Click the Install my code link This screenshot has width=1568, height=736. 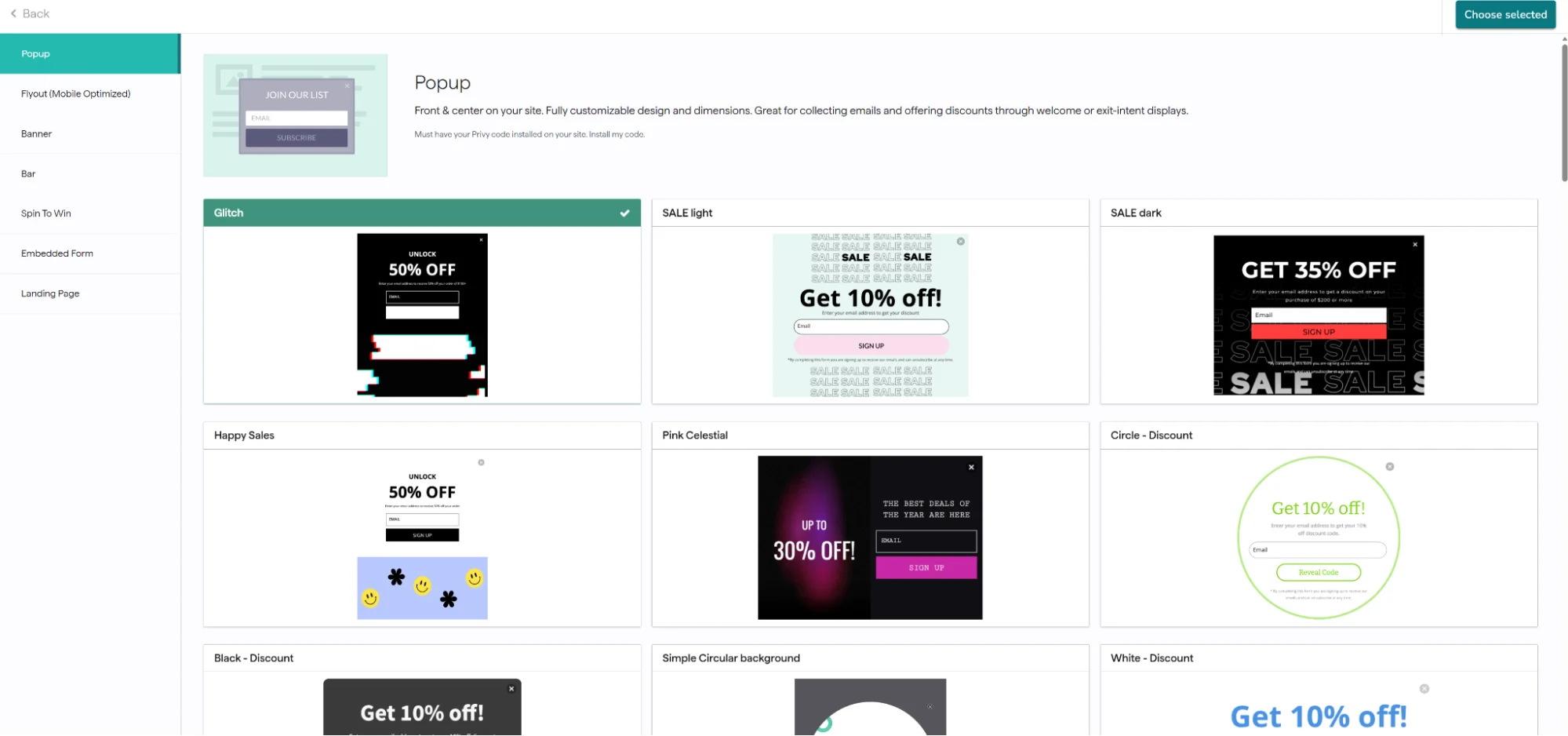(x=617, y=134)
